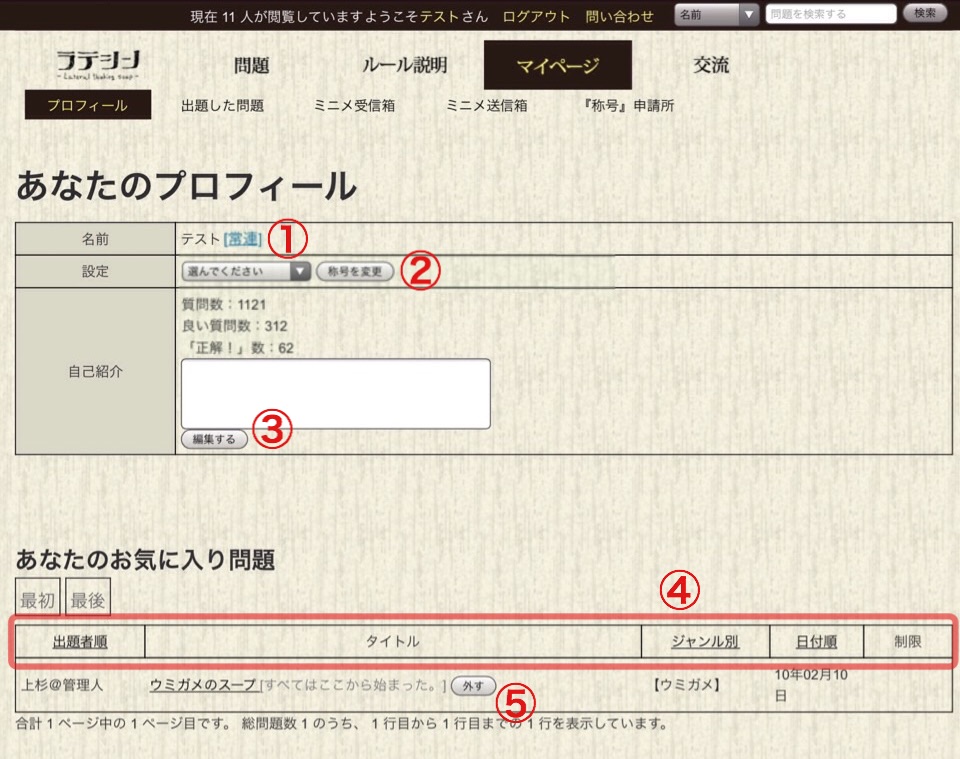
Task: Click the 称号を変更 button
Action: pos(355,271)
